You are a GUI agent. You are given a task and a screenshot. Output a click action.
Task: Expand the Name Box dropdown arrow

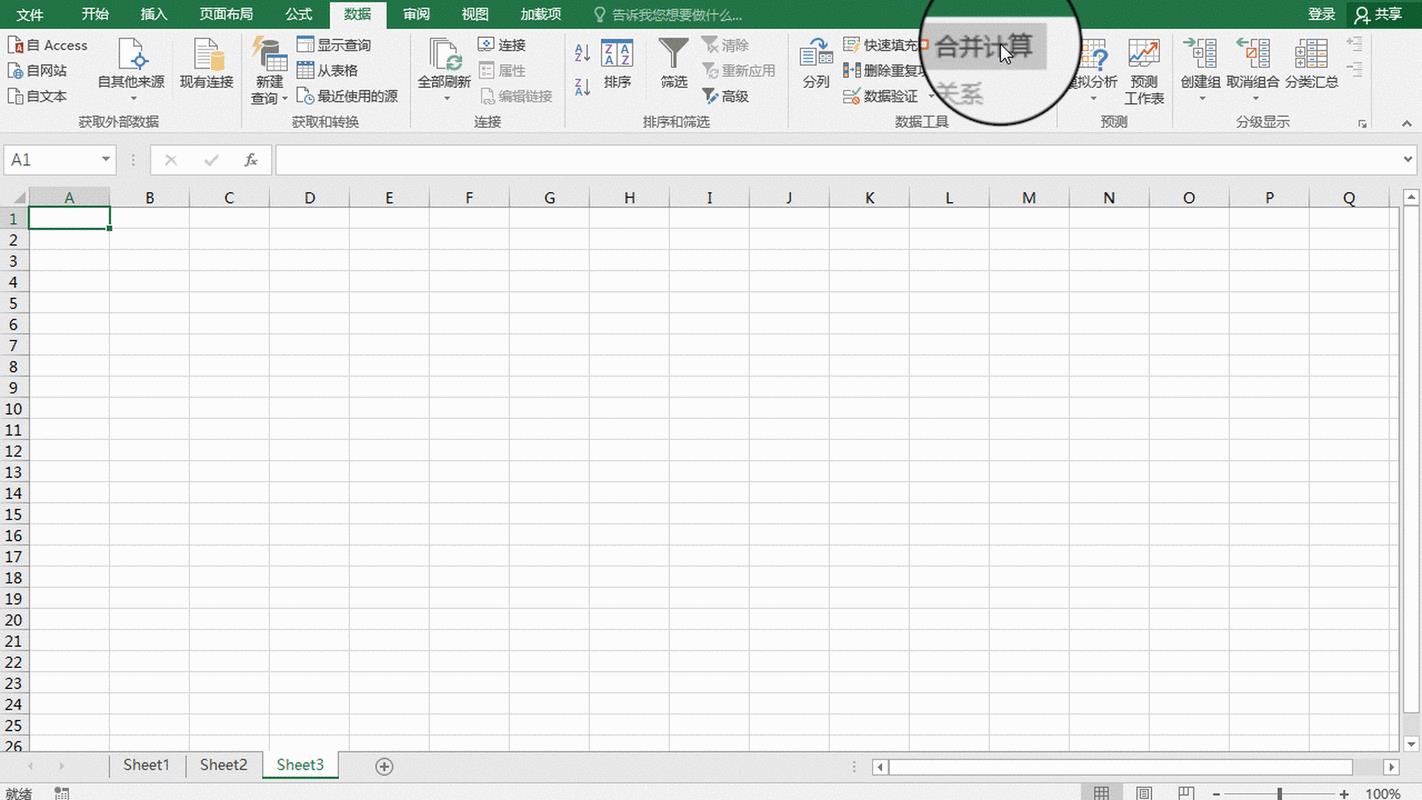click(106, 160)
